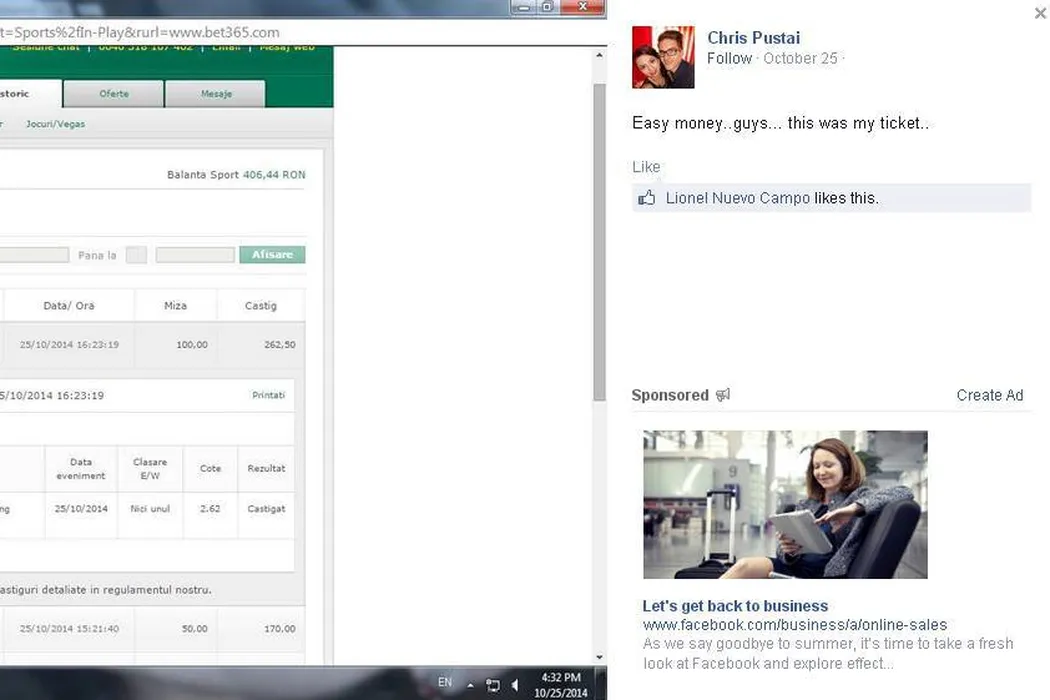The height and width of the screenshot is (700, 1050).
Task: Click the network icon in system tray
Action: point(493,685)
